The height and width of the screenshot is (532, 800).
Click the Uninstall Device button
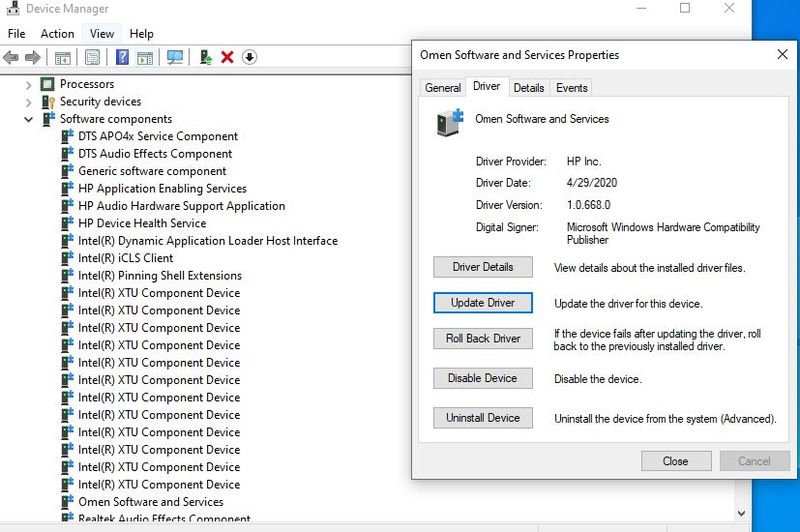point(483,418)
